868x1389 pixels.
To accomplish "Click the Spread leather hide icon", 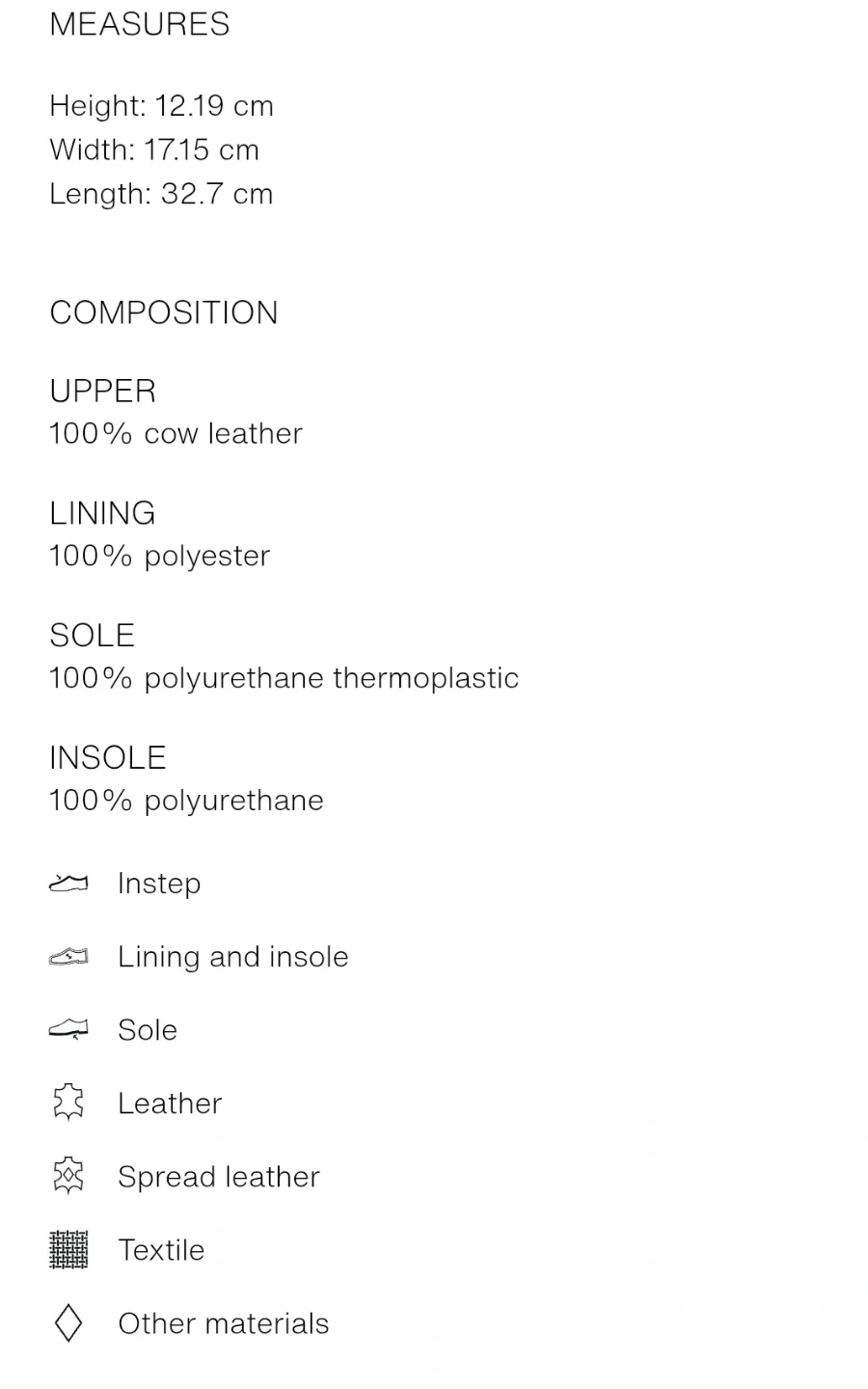I will click(68, 1176).
